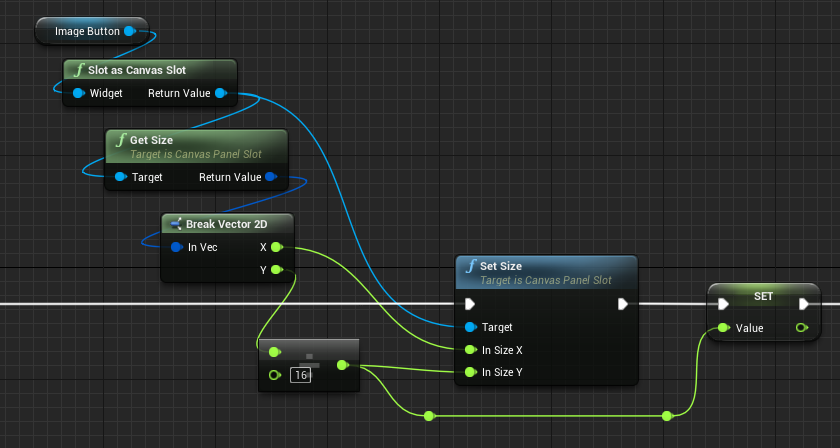Viewport: 840px width, 448px height.
Task: Select the Slot as Canvas Slot node title
Action: pos(137,70)
